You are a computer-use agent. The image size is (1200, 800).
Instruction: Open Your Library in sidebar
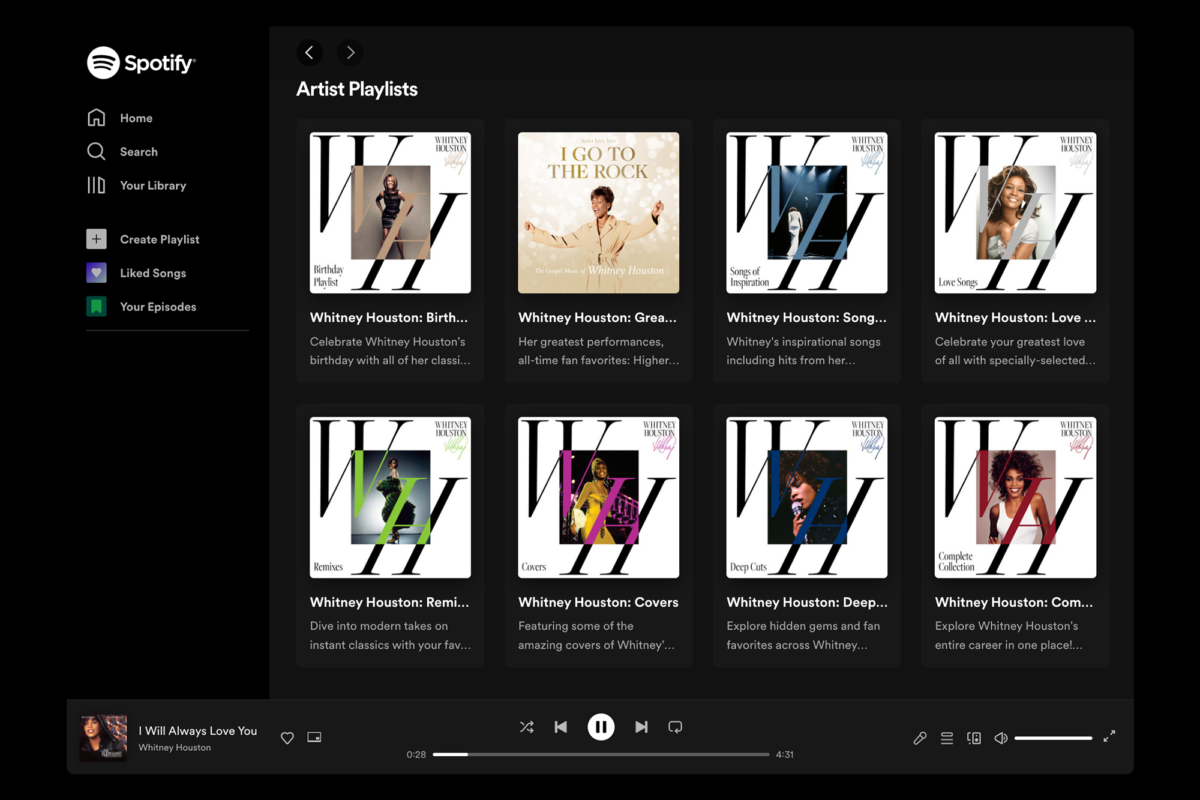136,185
